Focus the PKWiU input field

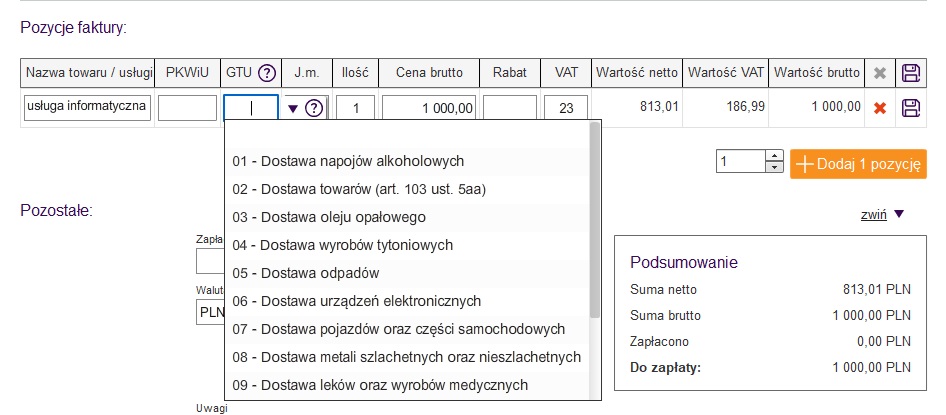click(187, 108)
